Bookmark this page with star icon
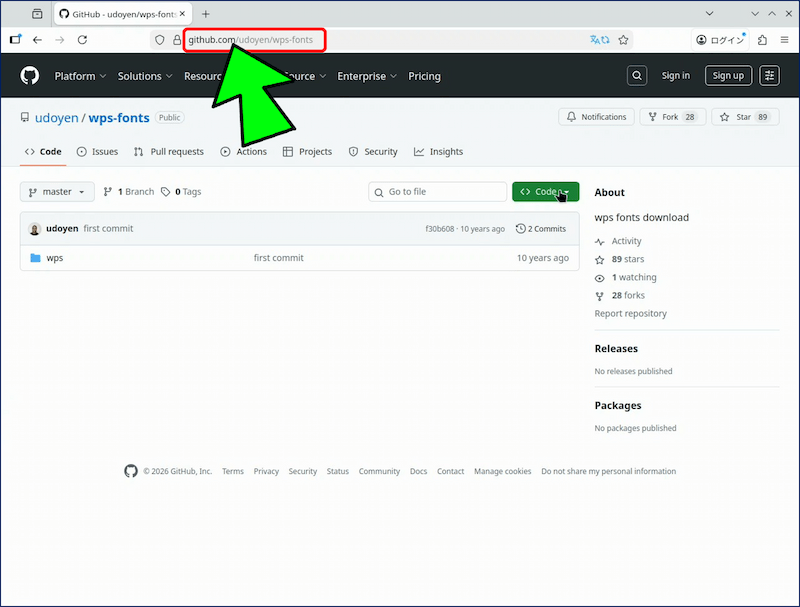This screenshot has height=607, width=800. pos(623,40)
